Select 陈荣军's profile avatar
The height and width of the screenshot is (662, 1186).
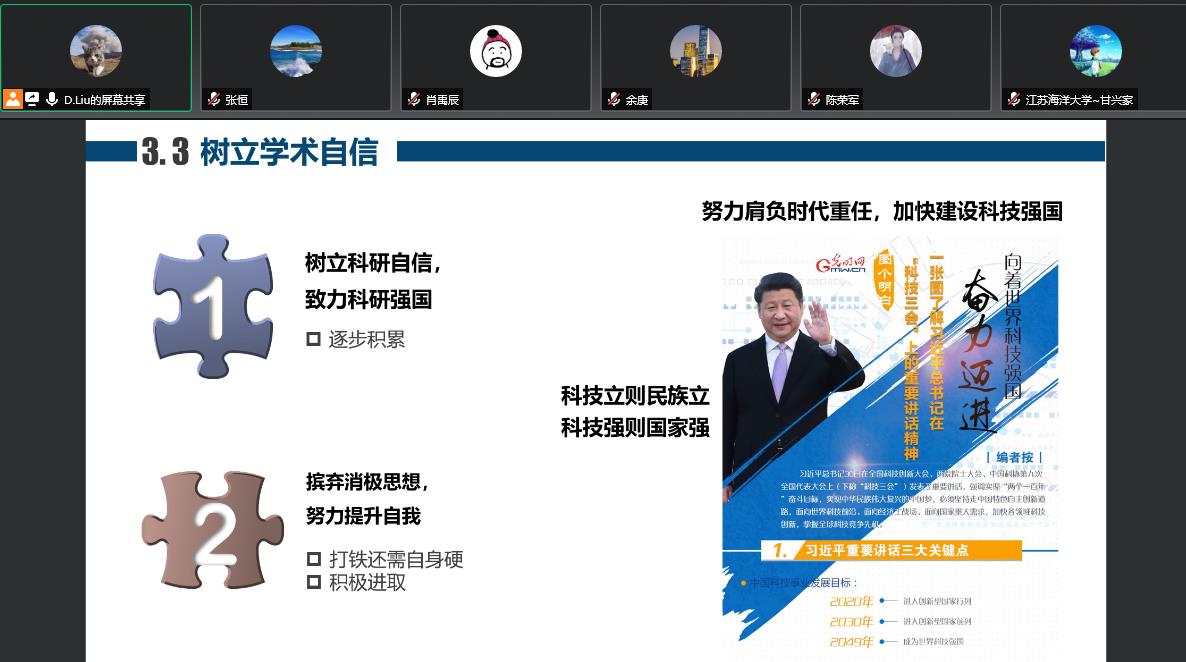tap(896, 51)
